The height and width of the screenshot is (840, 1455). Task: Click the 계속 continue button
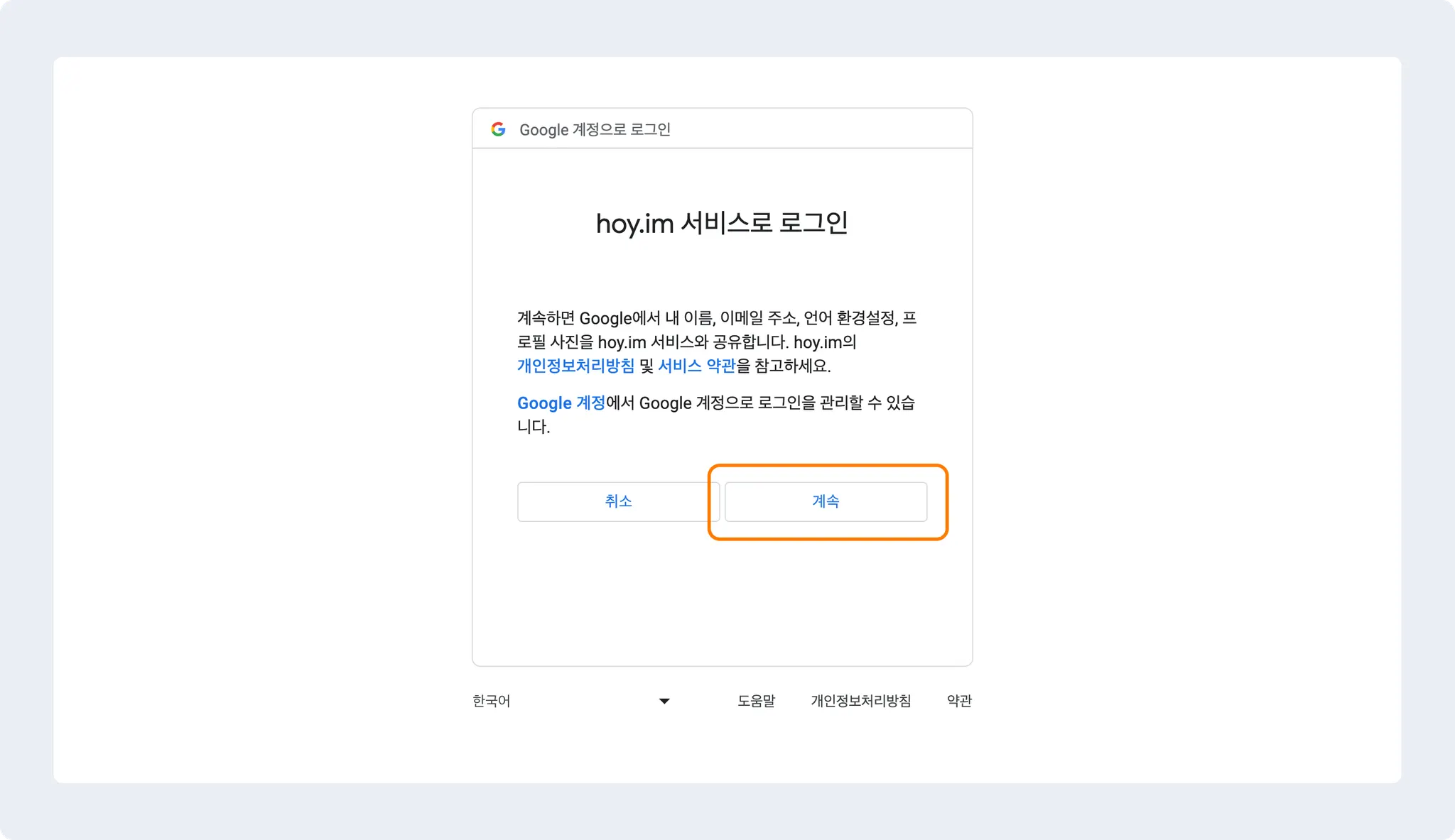(826, 501)
